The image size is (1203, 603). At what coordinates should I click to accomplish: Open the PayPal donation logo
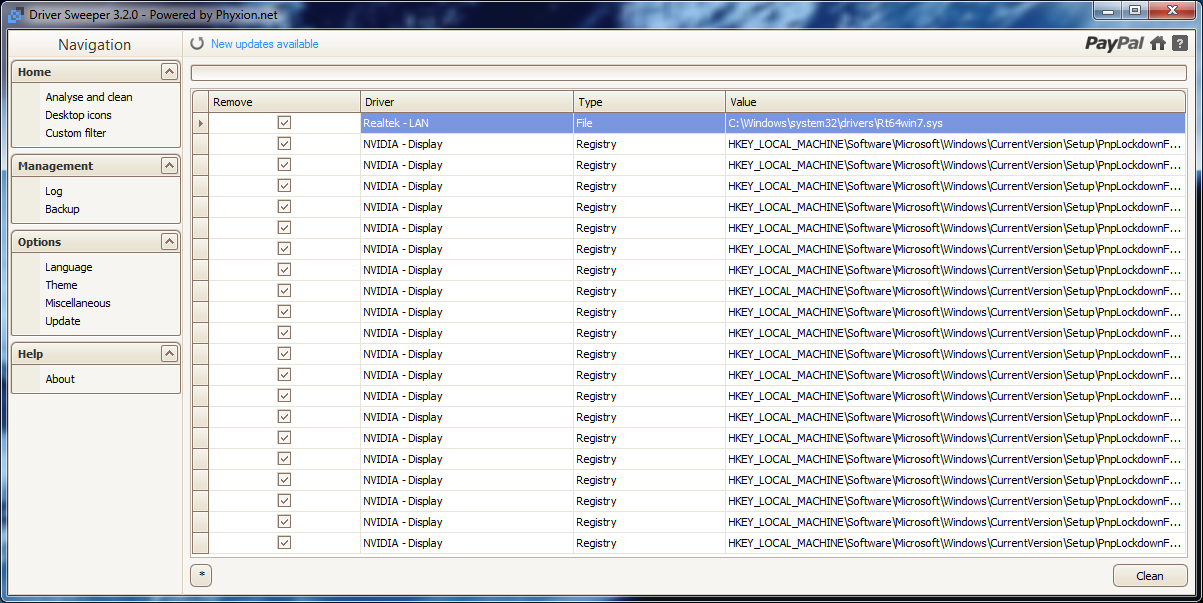pos(1115,43)
